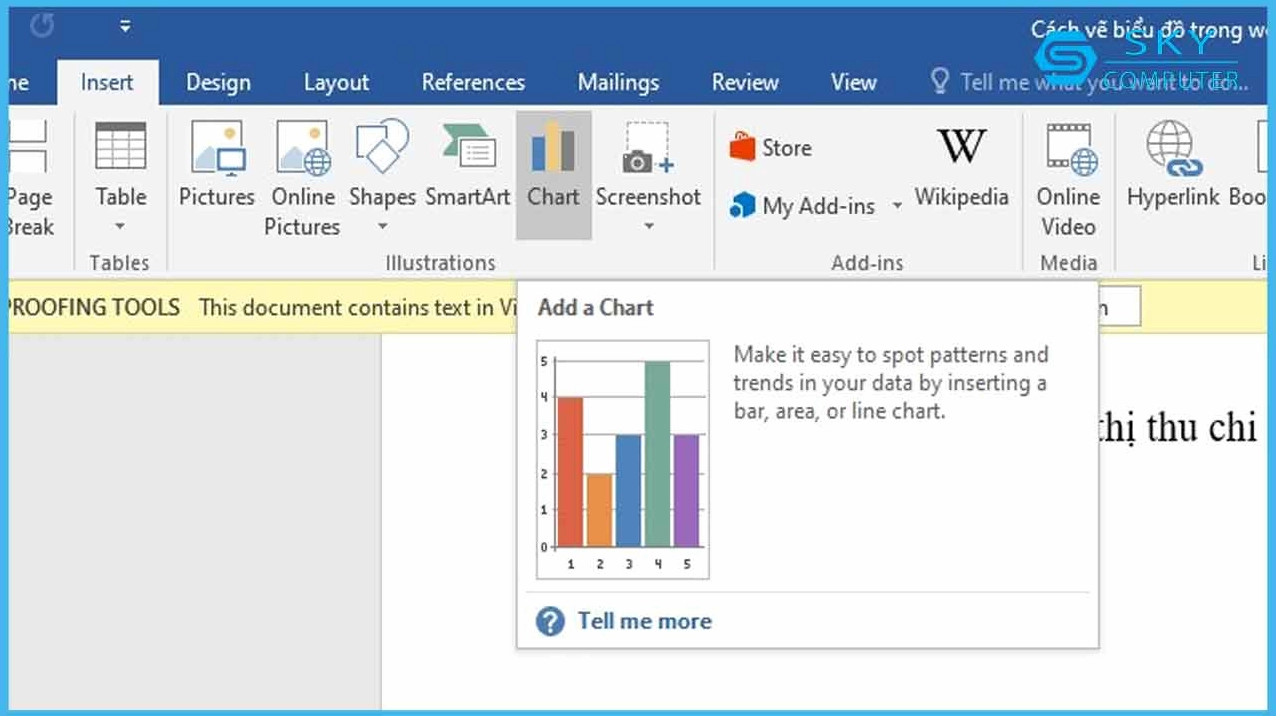This screenshot has width=1276, height=716.
Task: Expand the Shapes dropdown arrow
Action: click(x=382, y=227)
